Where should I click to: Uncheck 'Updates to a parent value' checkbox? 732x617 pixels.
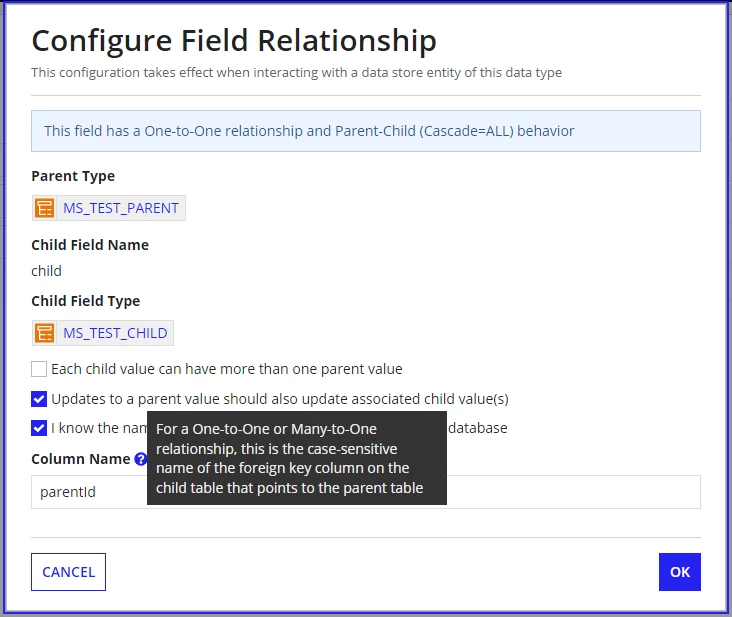[39, 399]
